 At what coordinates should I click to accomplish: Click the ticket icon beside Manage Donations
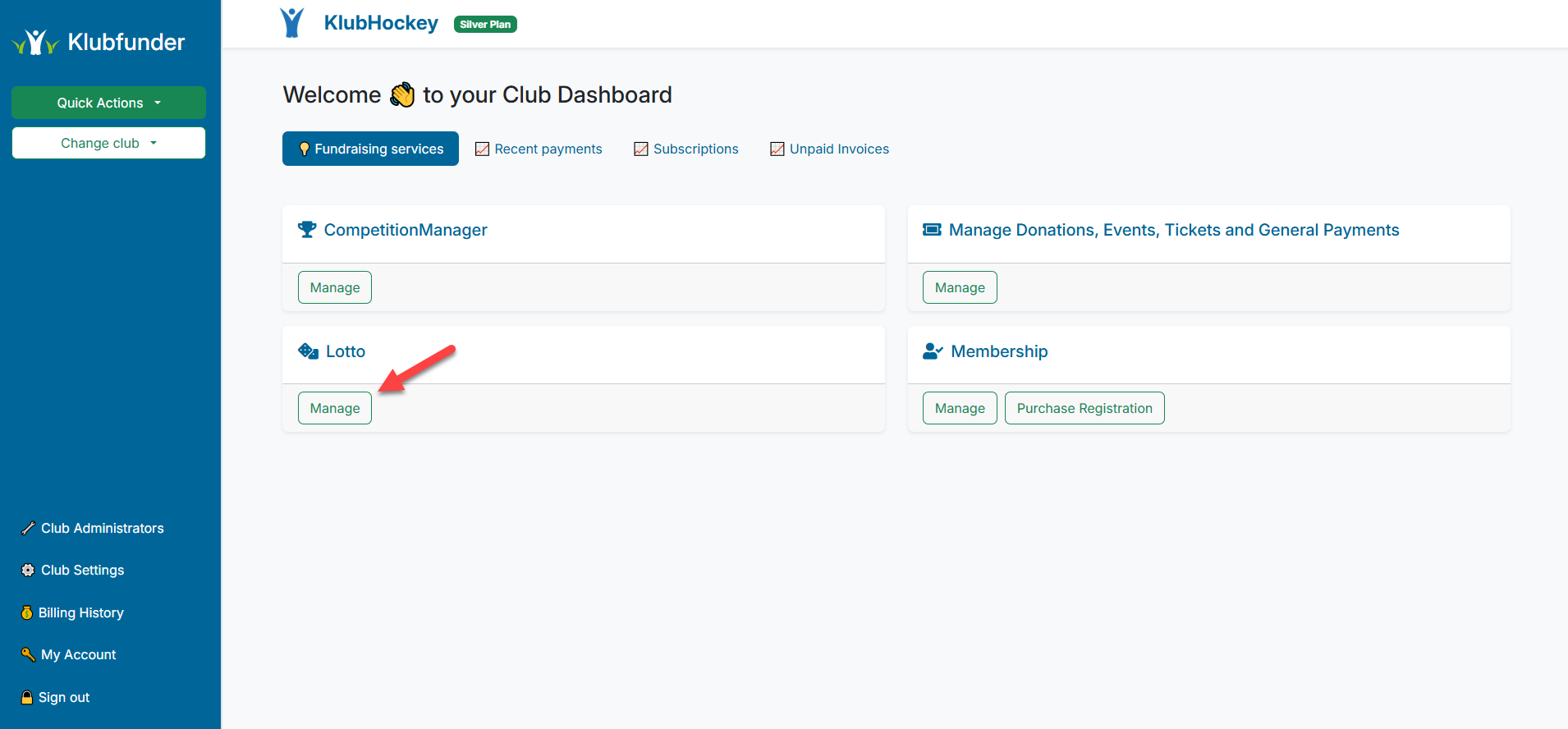click(x=932, y=230)
